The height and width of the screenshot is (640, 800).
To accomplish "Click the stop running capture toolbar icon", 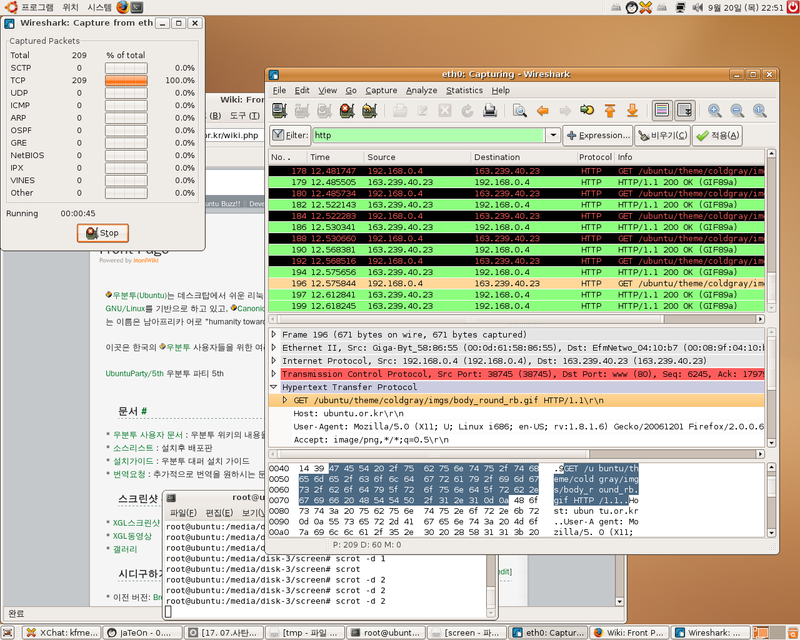I will tap(347, 110).
